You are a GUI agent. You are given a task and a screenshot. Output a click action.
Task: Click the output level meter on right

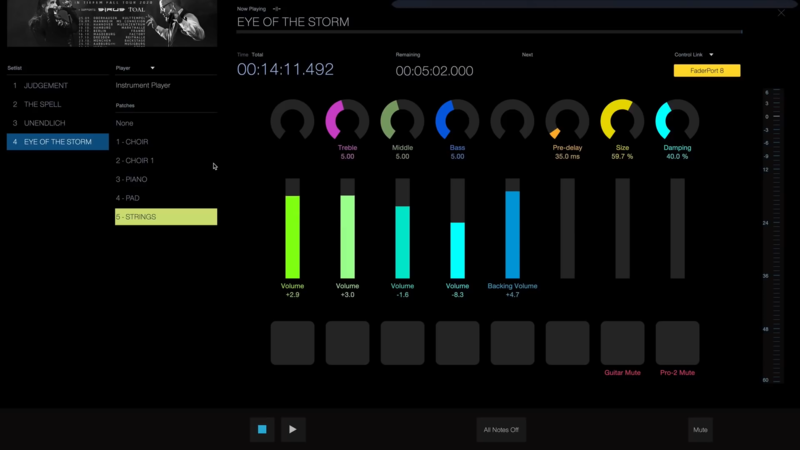click(776, 236)
